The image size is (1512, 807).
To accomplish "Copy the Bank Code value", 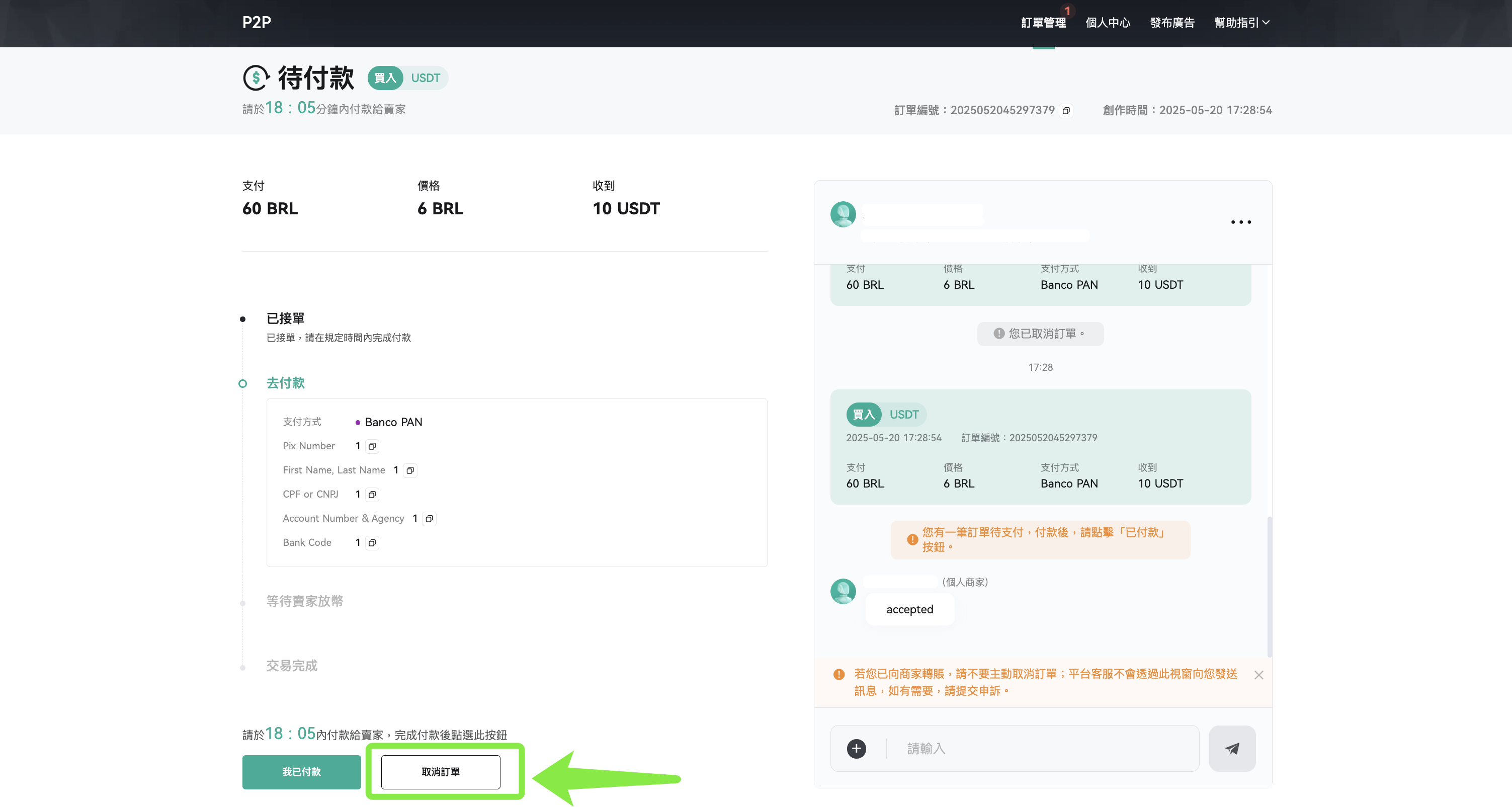I will [x=372, y=542].
